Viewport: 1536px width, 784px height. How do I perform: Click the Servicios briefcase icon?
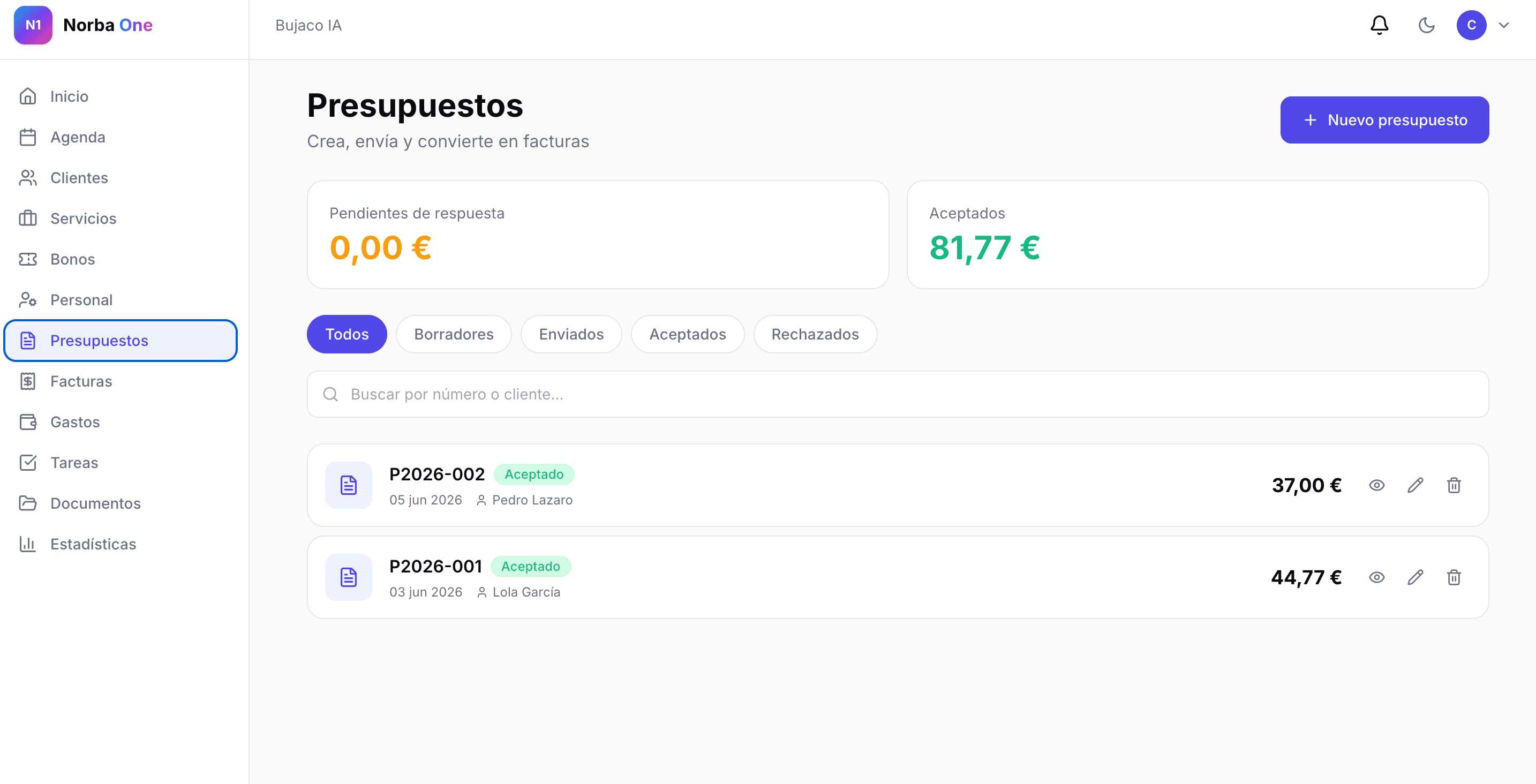(27, 218)
